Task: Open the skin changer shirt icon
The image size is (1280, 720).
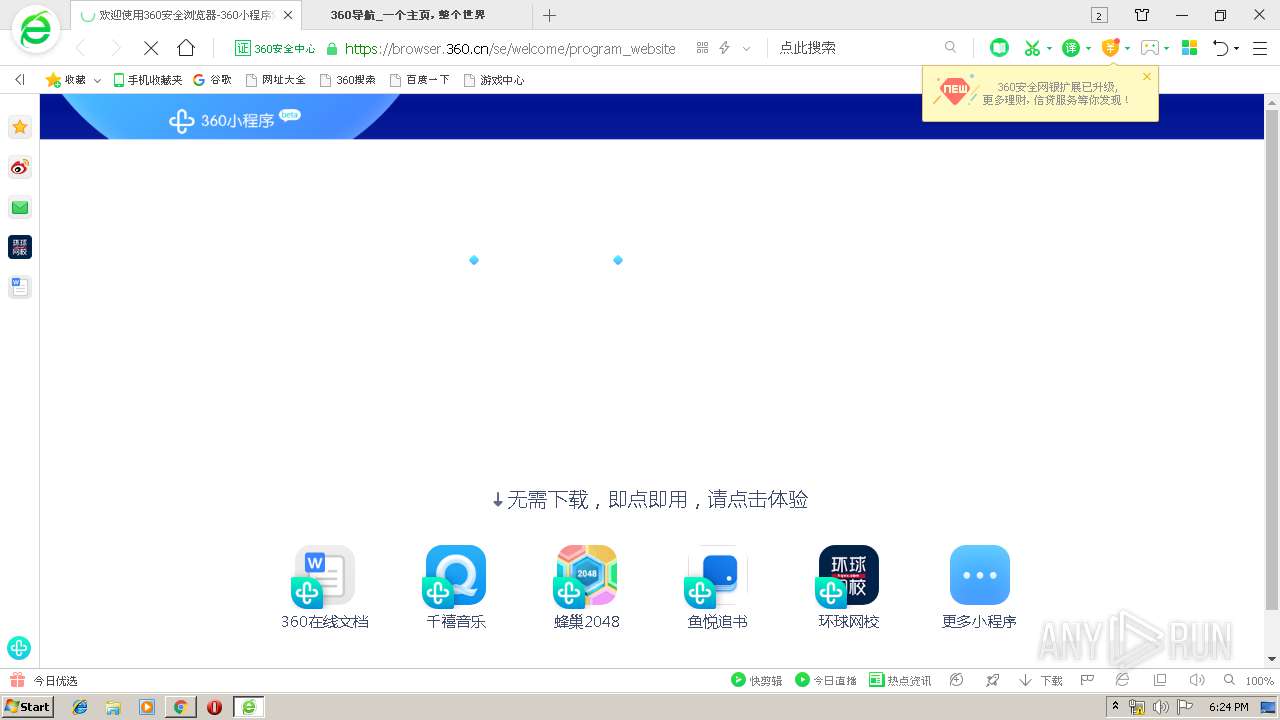Action: (1141, 15)
